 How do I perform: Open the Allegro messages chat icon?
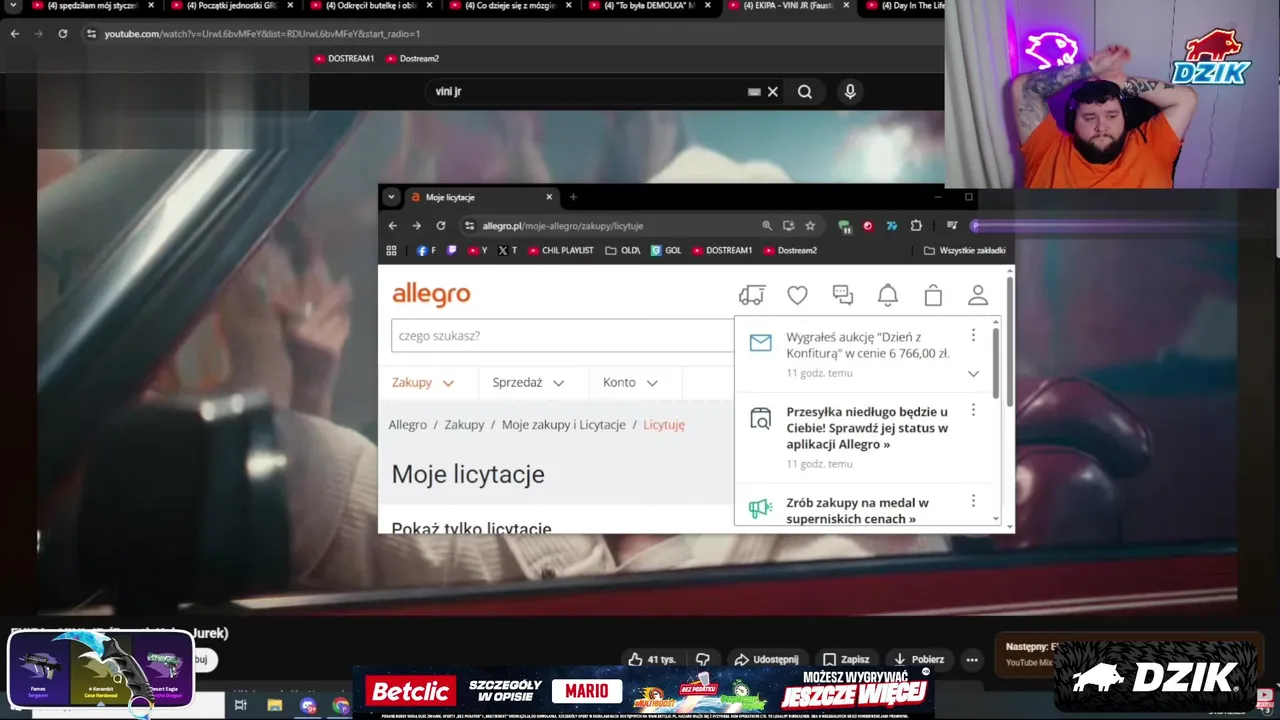click(x=843, y=295)
